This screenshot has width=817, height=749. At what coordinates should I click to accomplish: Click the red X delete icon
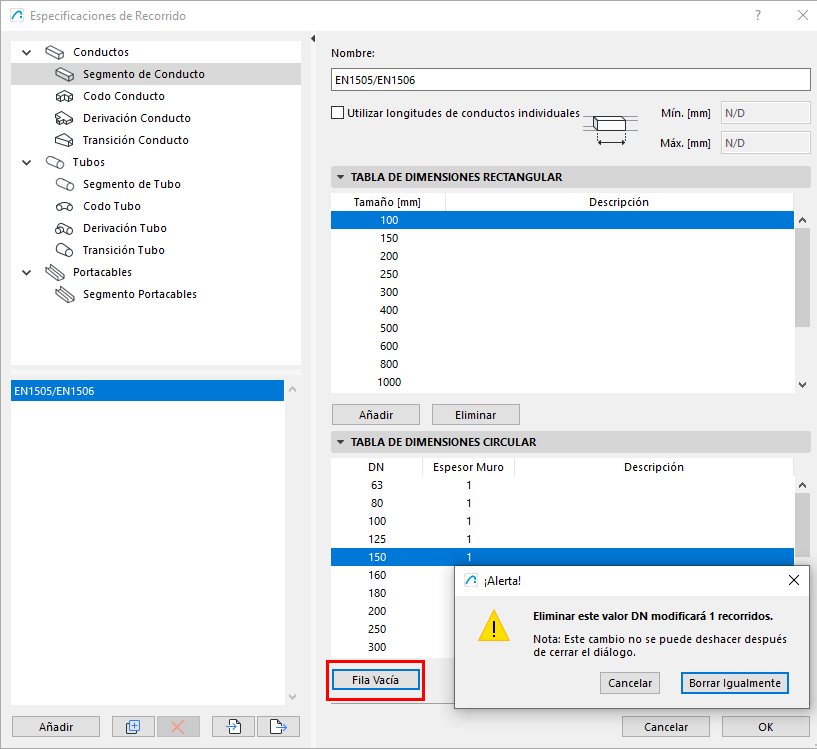click(x=178, y=727)
